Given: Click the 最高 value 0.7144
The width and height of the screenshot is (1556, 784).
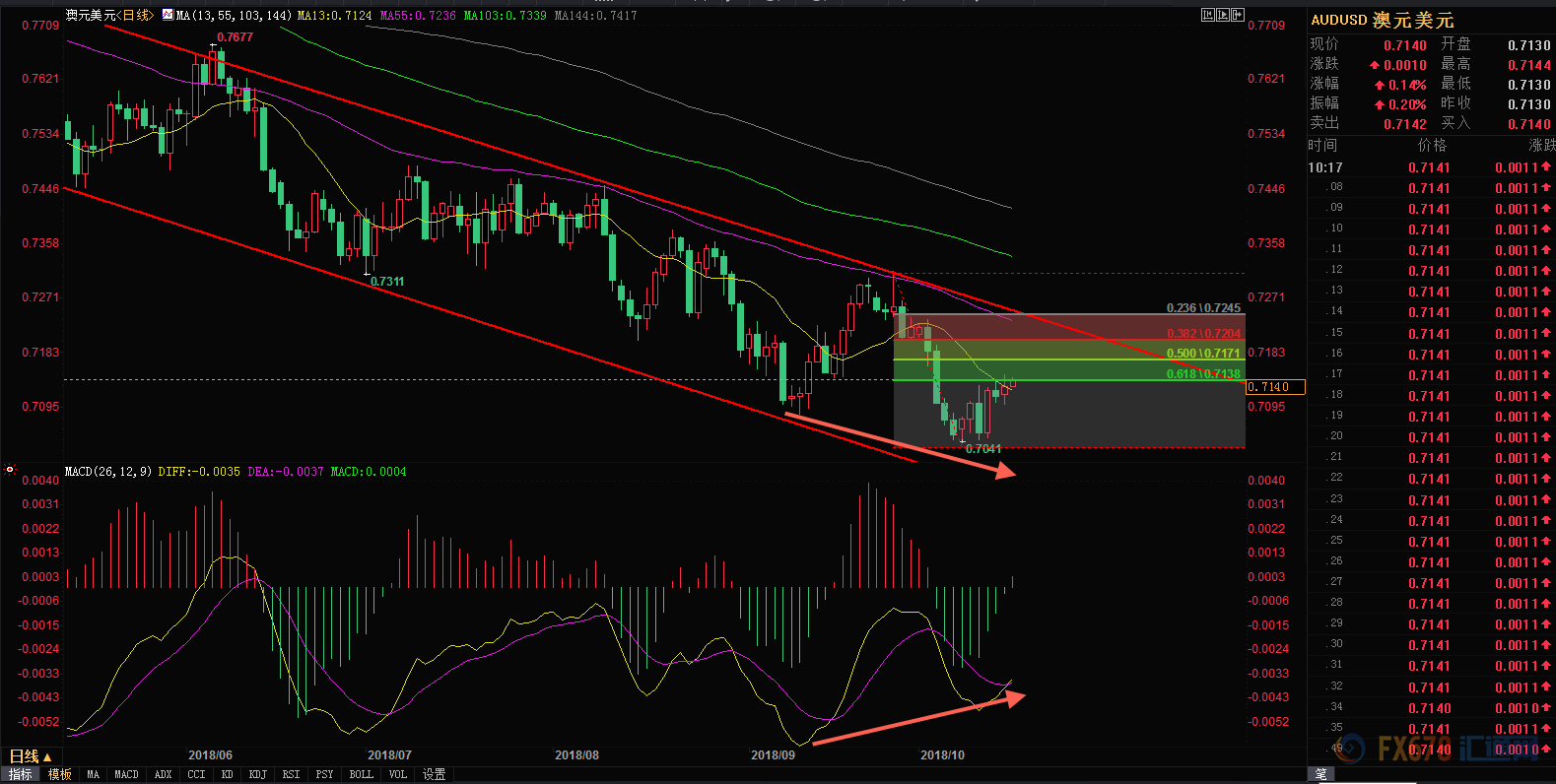Looking at the screenshot, I should pyautogui.click(x=1529, y=65).
